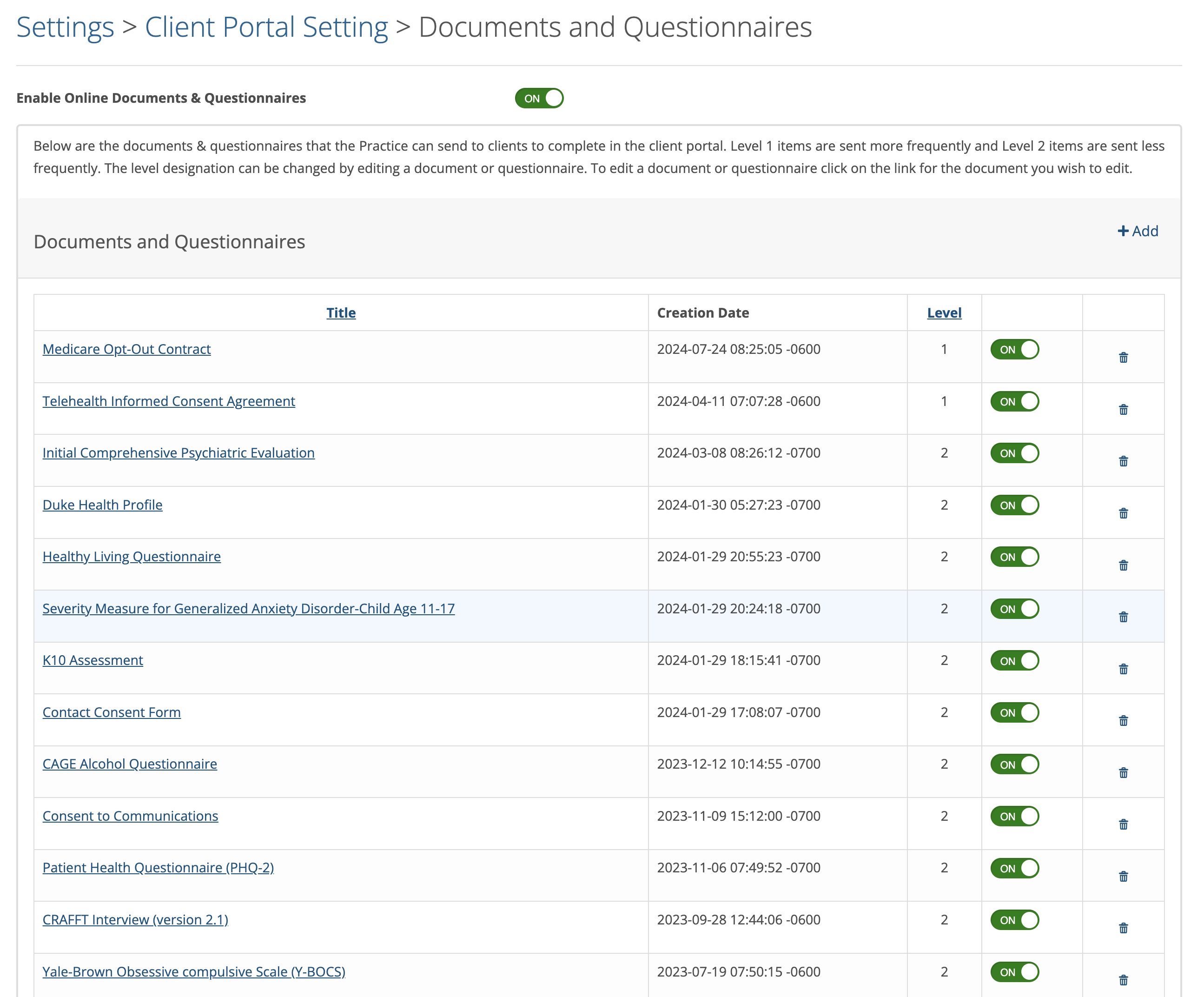The image size is (1204, 997).
Task: Delete the Duke Health Profile document
Action: tap(1123, 513)
